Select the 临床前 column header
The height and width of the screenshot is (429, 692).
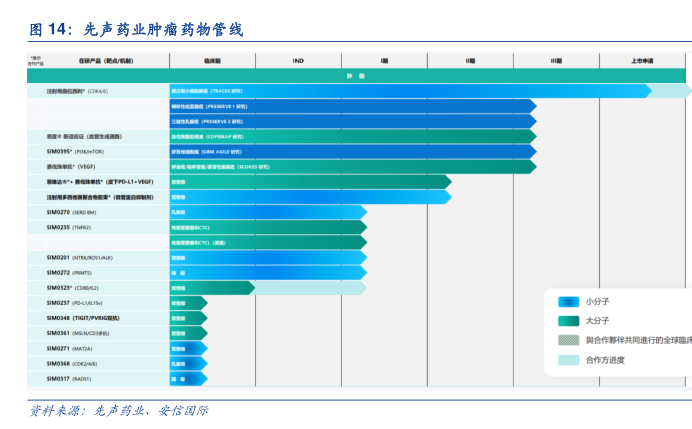[212, 60]
